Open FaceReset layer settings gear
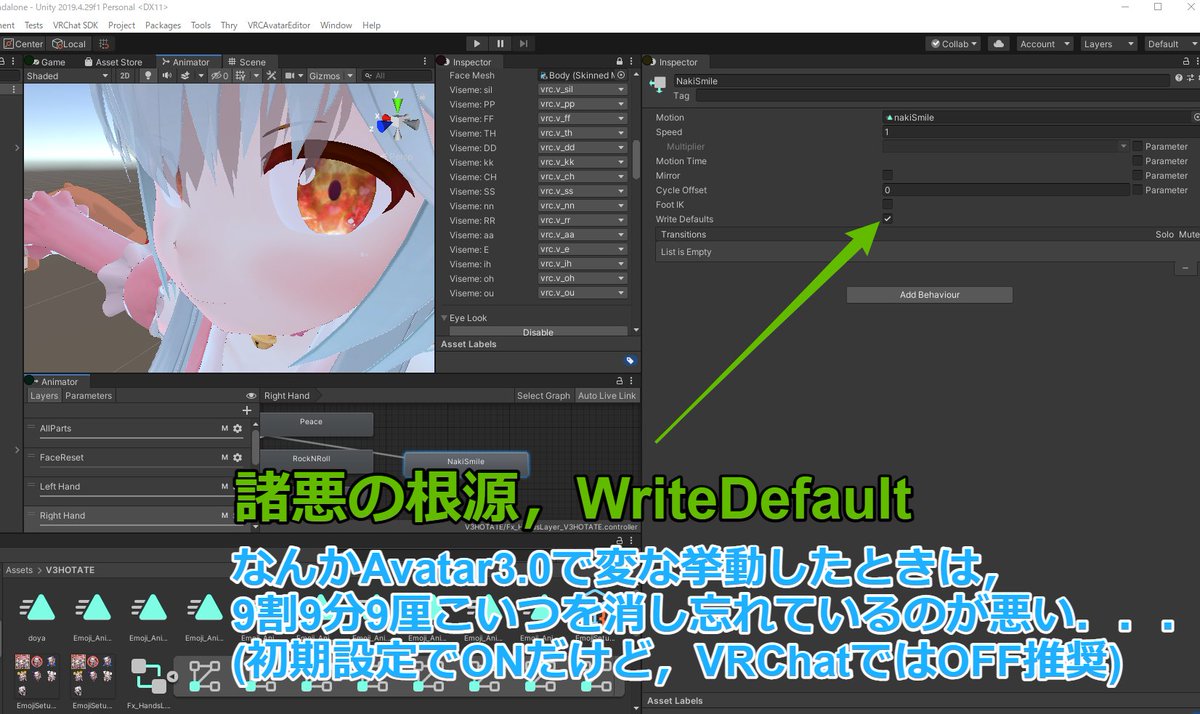The width and height of the screenshot is (1200, 714). click(x=238, y=457)
